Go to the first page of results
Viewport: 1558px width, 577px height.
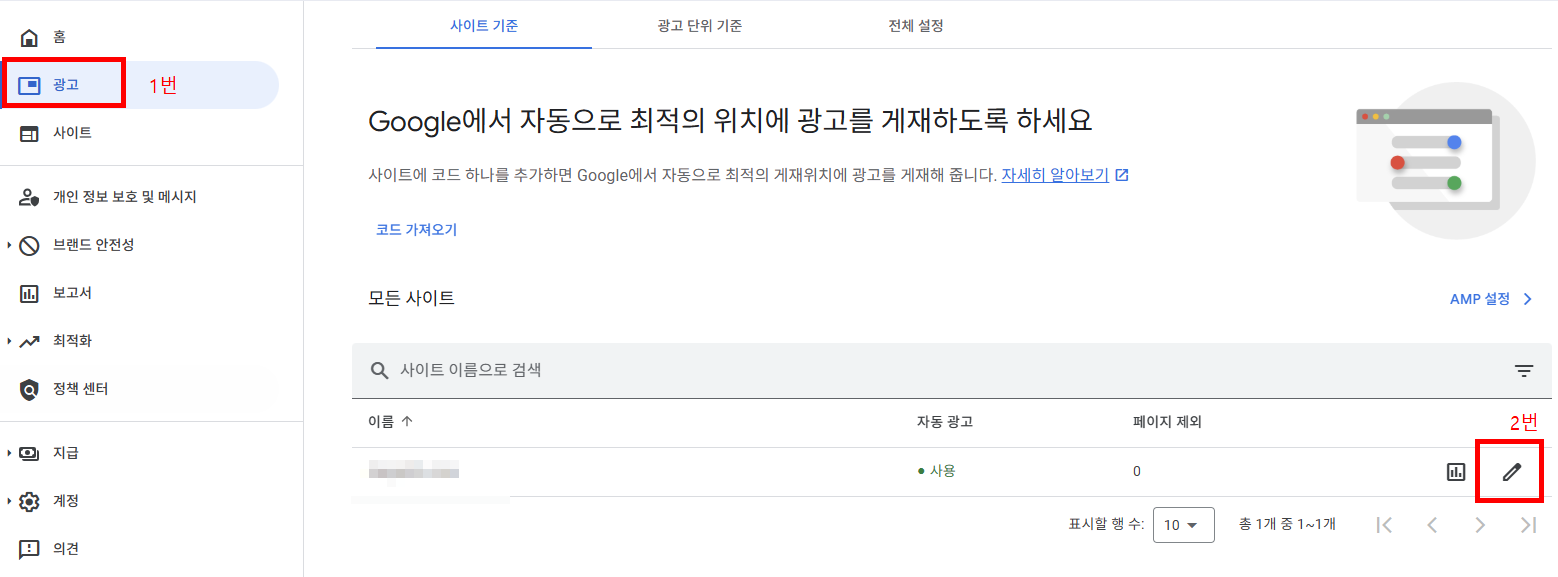pos(1384,525)
